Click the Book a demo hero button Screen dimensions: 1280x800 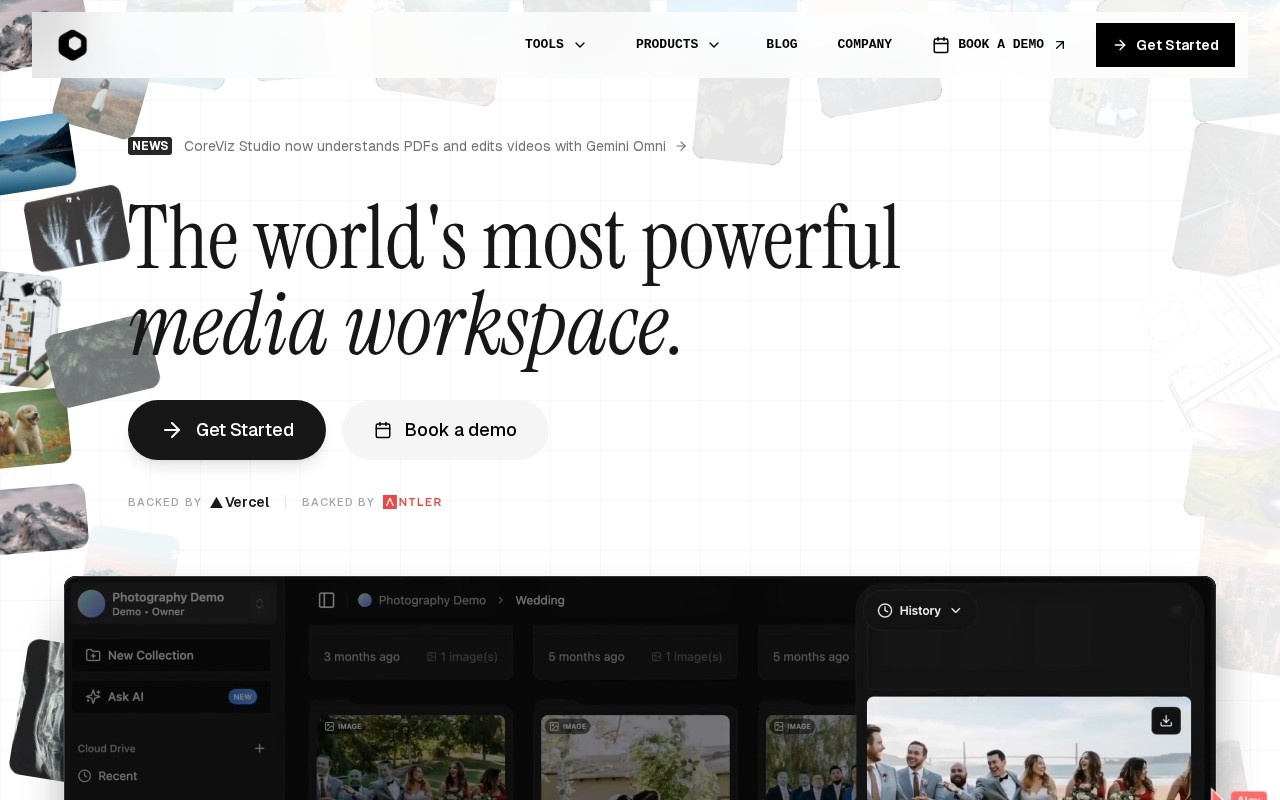[445, 430]
